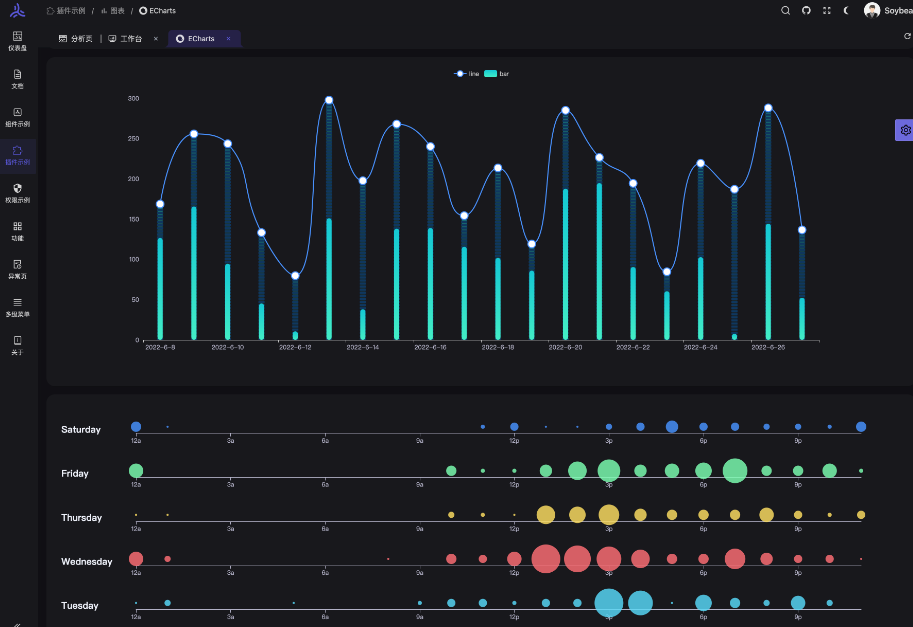Screen dimensions: 913x627
Task: Click the largest red Wednesday bubble
Action: (546, 559)
